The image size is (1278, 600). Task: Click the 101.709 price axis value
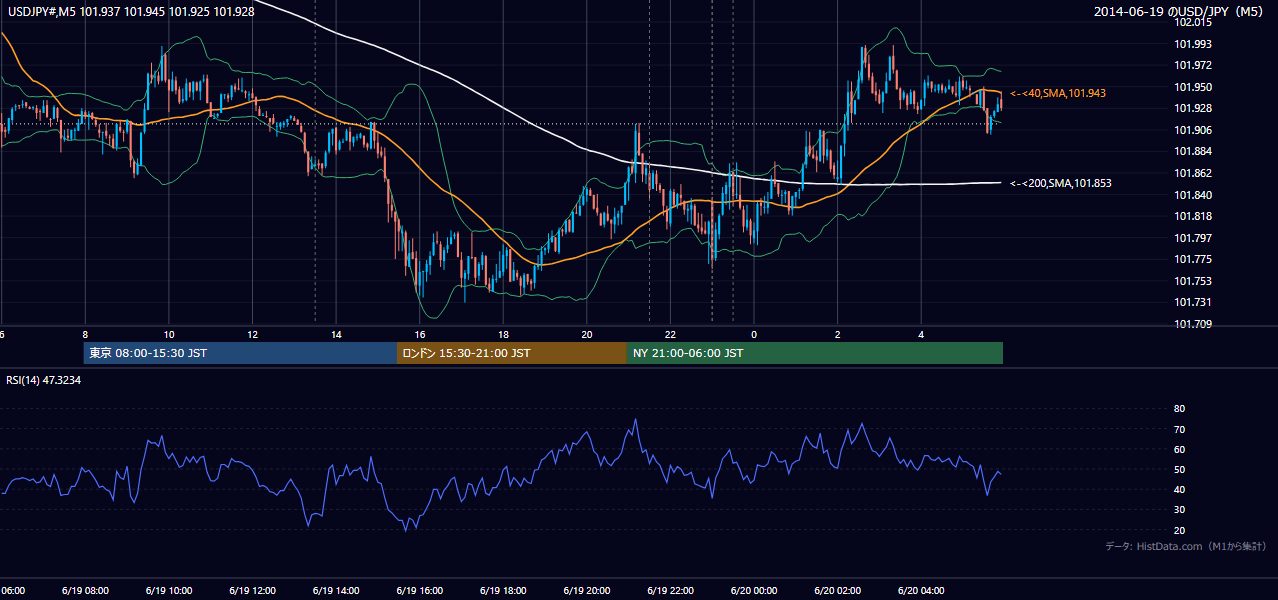click(x=1192, y=324)
